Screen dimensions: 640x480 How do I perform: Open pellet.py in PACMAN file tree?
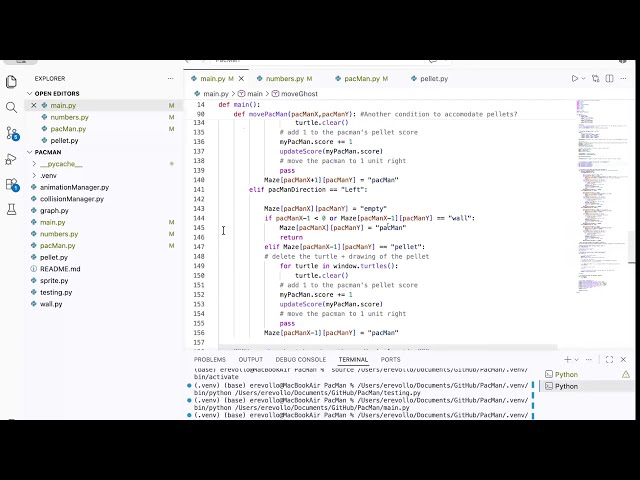click(54, 258)
